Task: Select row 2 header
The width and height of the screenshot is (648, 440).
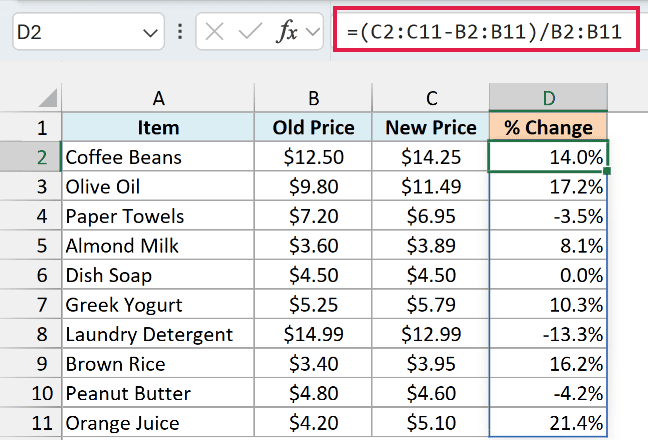Action: (x=31, y=157)
